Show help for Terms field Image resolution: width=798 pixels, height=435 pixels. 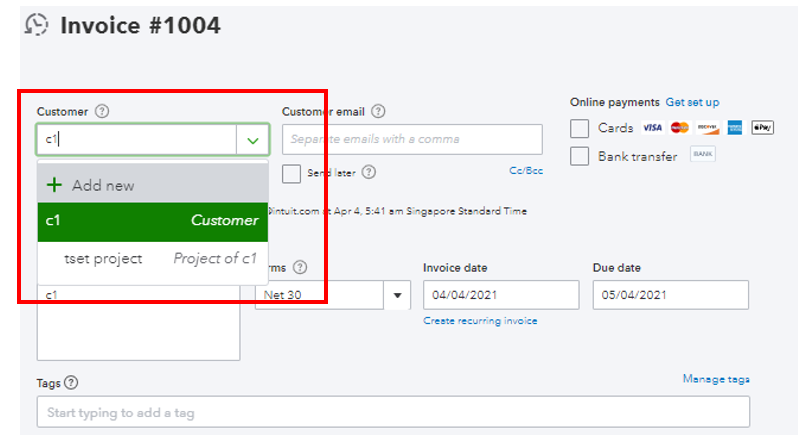pos(300,267)
